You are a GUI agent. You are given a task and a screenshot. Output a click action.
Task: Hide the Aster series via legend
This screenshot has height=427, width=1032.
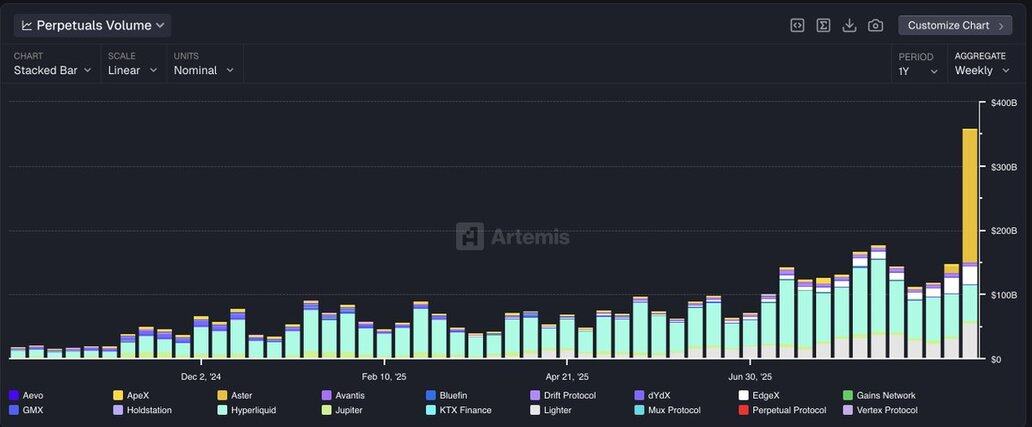(x=235, y=395)
